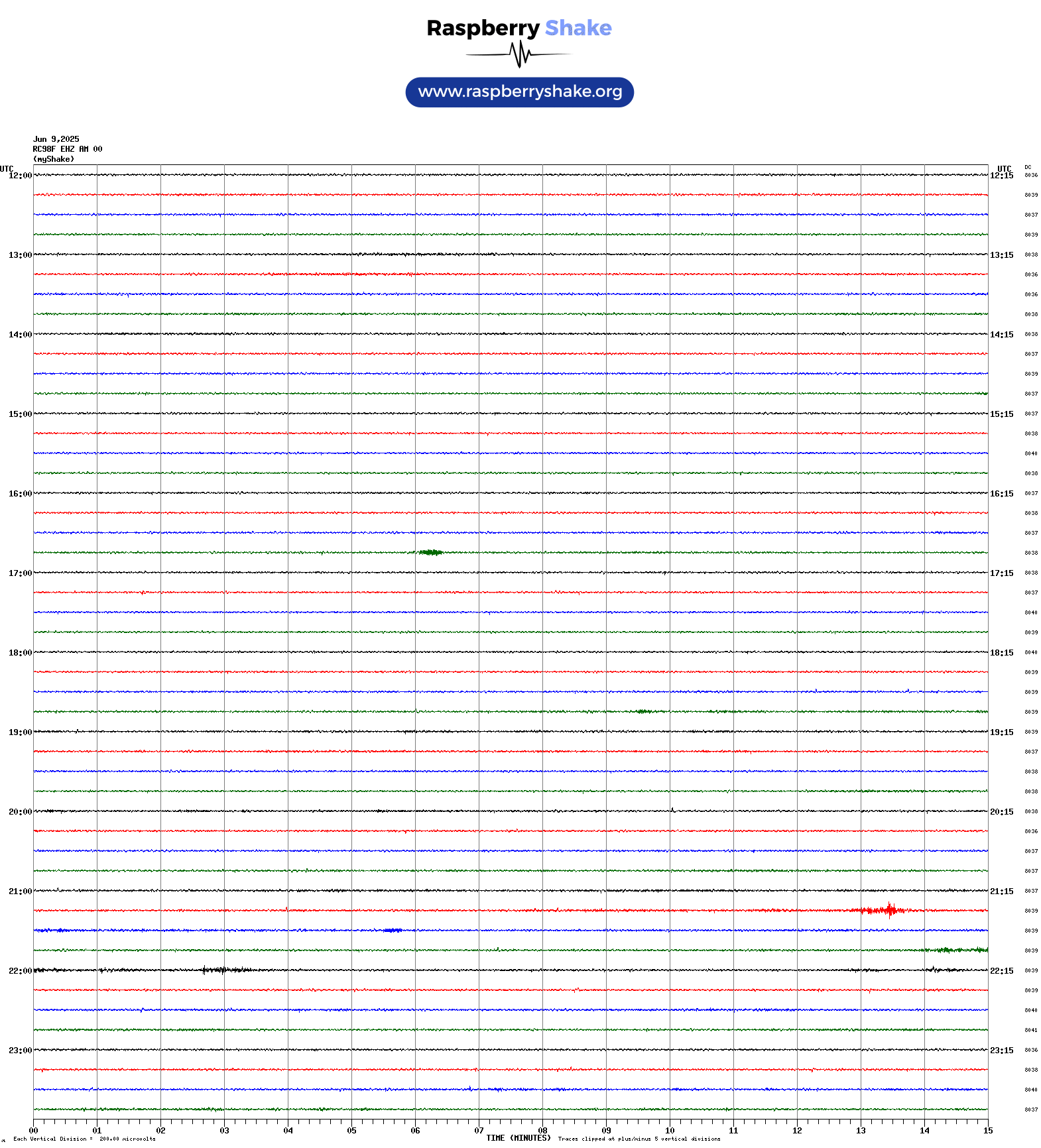Select the date label Jun 9,2025
Screen dimensions: 1041x1148
[x=56, y=139]
